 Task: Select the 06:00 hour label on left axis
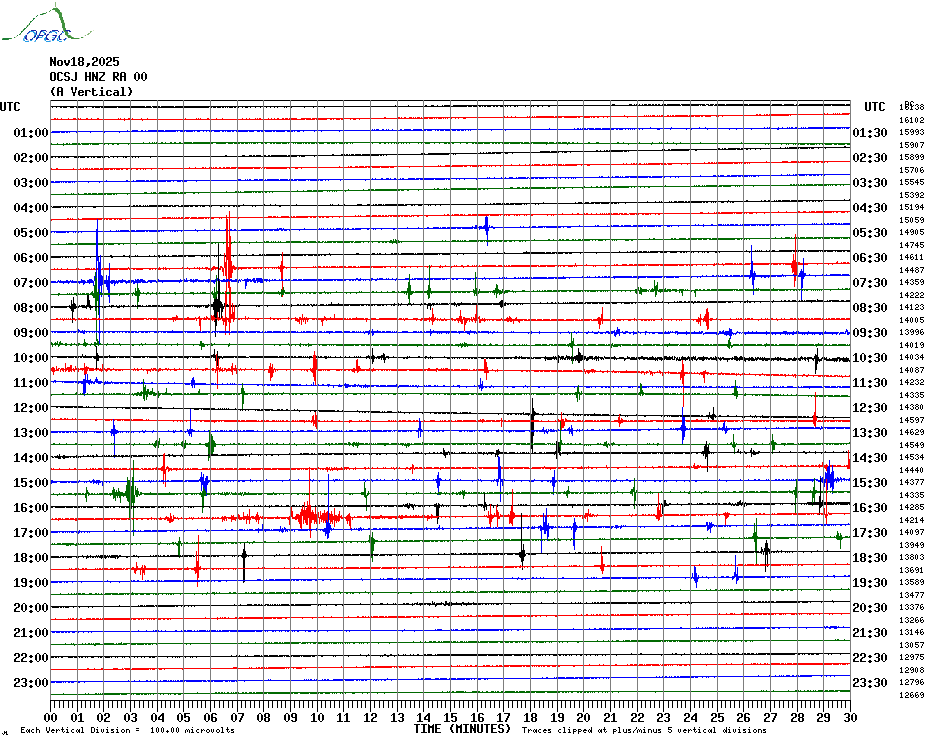point(31,258)
